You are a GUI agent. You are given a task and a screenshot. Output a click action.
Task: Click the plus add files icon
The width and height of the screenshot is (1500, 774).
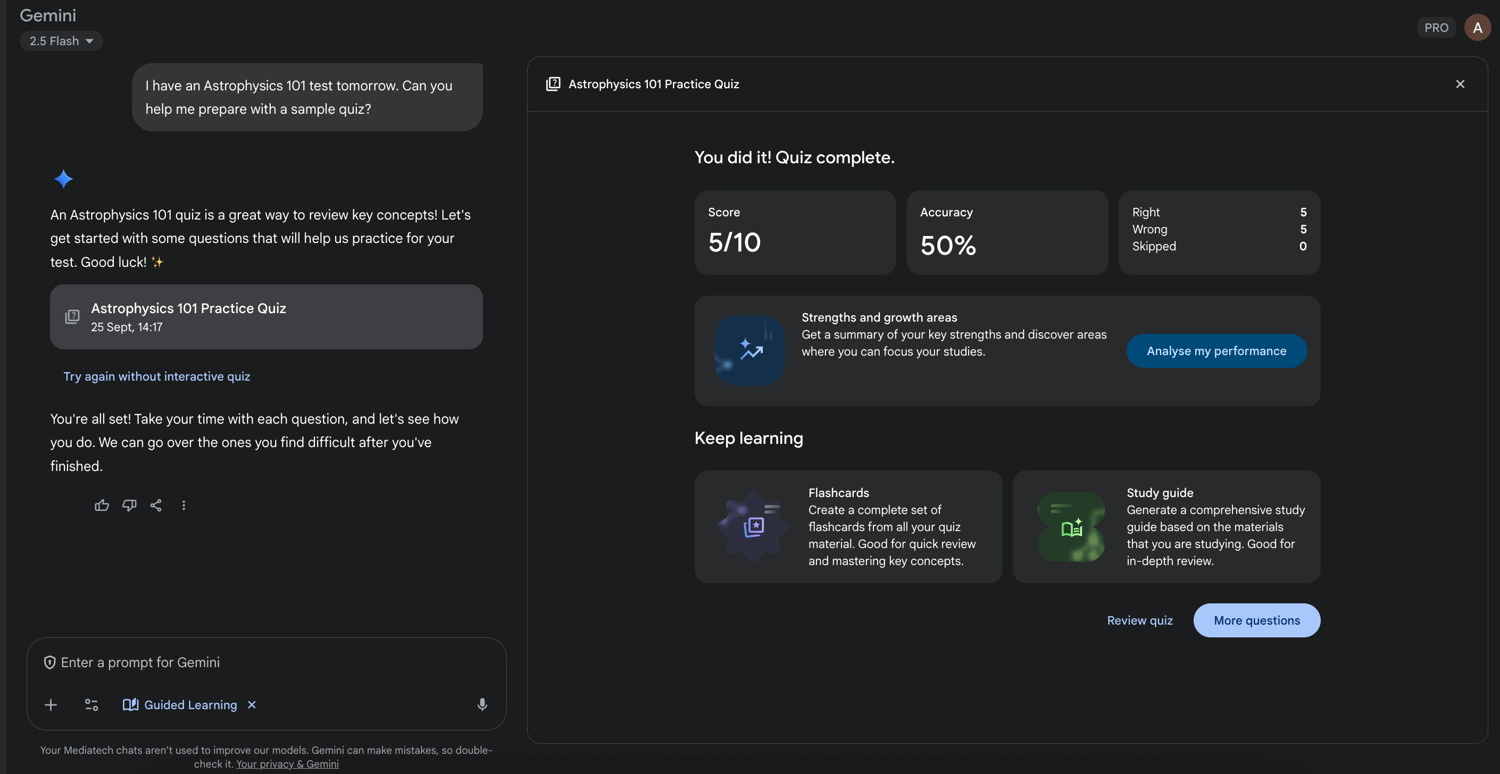pos(51,705)
